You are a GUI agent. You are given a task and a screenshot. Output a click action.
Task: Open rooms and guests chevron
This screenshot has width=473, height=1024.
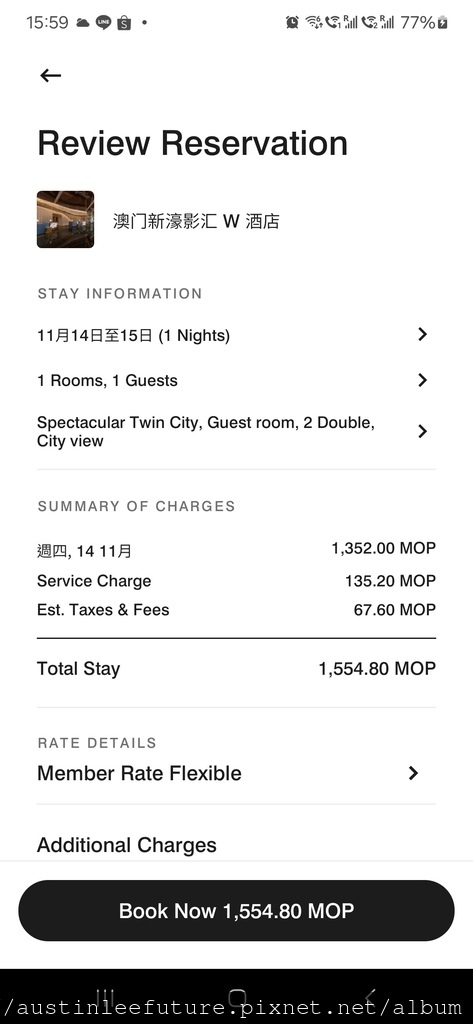pos(423,380)
